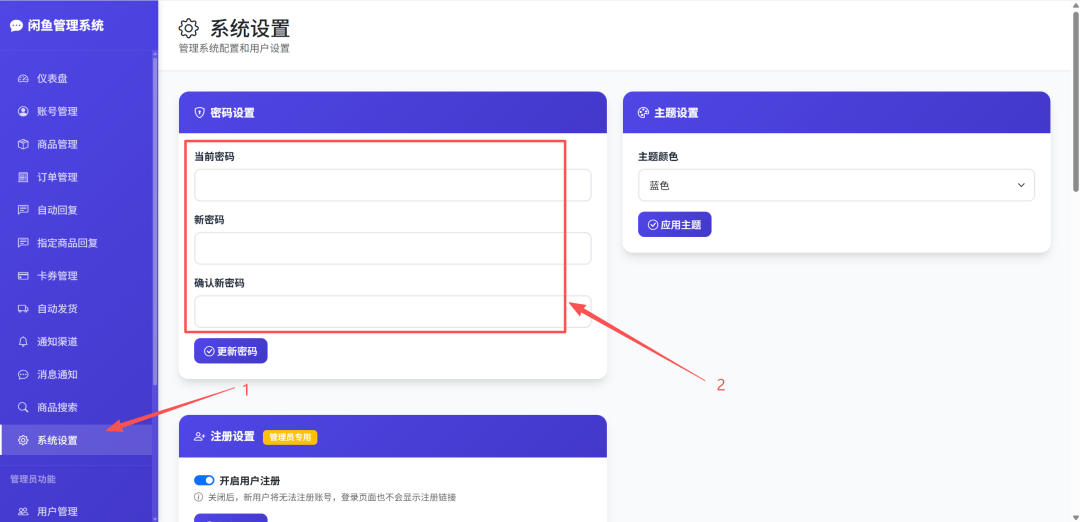Open 卡券管理 page
The height and width of the screenshot is (522, 1080).
tap(76, 276)
